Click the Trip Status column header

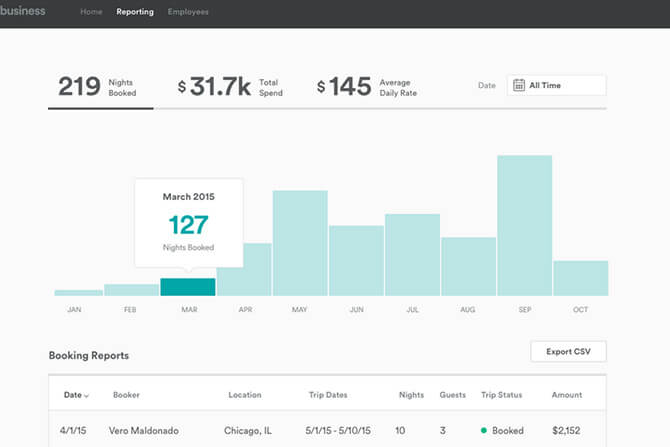(x=503, y=395)
